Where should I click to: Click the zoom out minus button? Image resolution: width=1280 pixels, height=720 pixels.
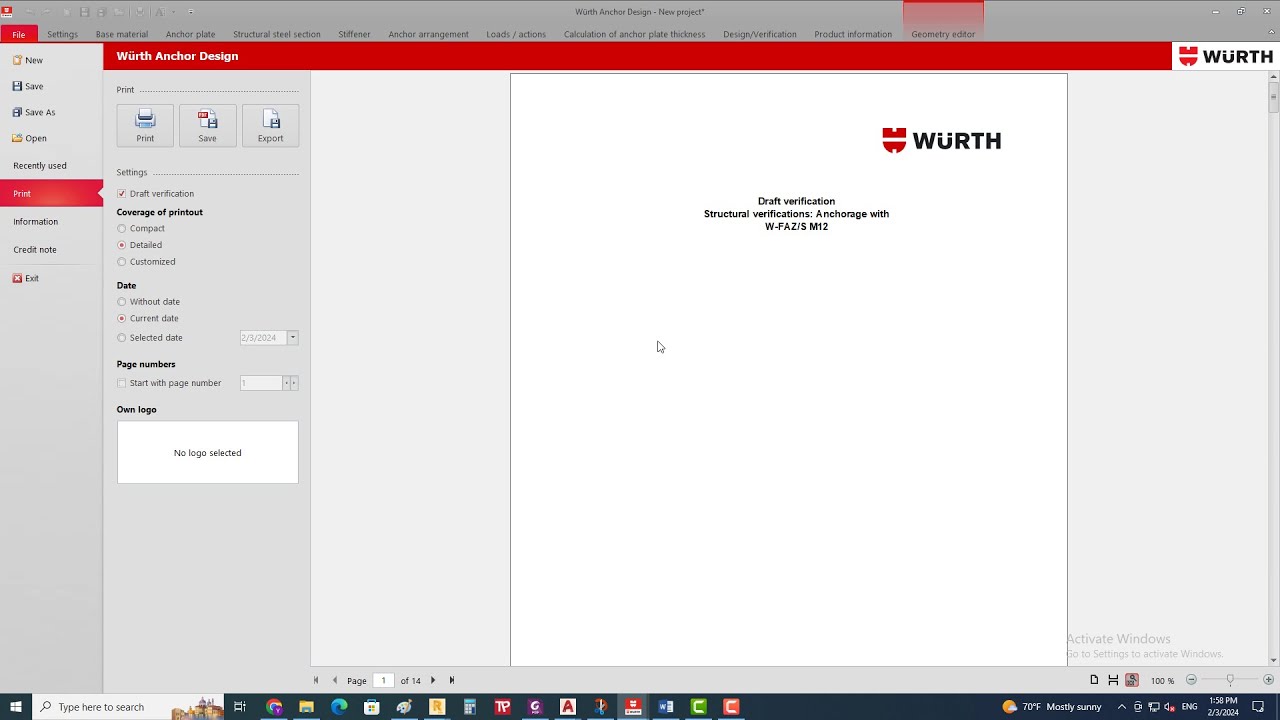tap(1191, 680)
